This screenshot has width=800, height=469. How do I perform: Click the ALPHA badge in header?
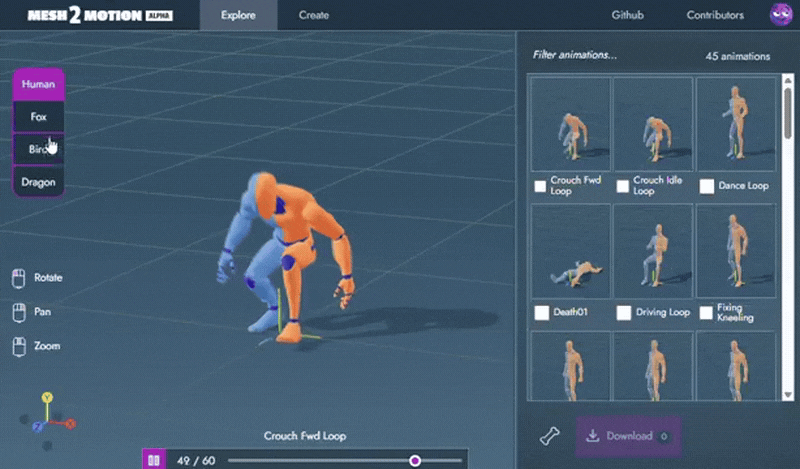pos(159,16)
